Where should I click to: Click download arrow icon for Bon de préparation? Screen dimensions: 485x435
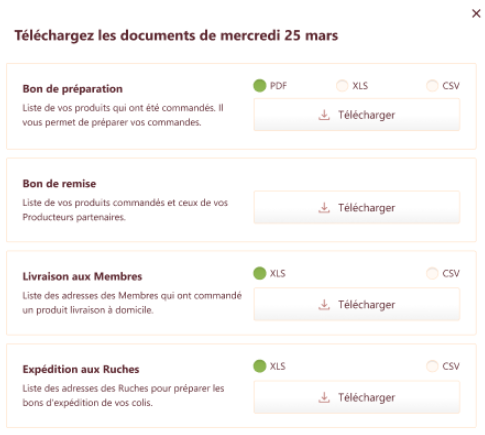324,115
